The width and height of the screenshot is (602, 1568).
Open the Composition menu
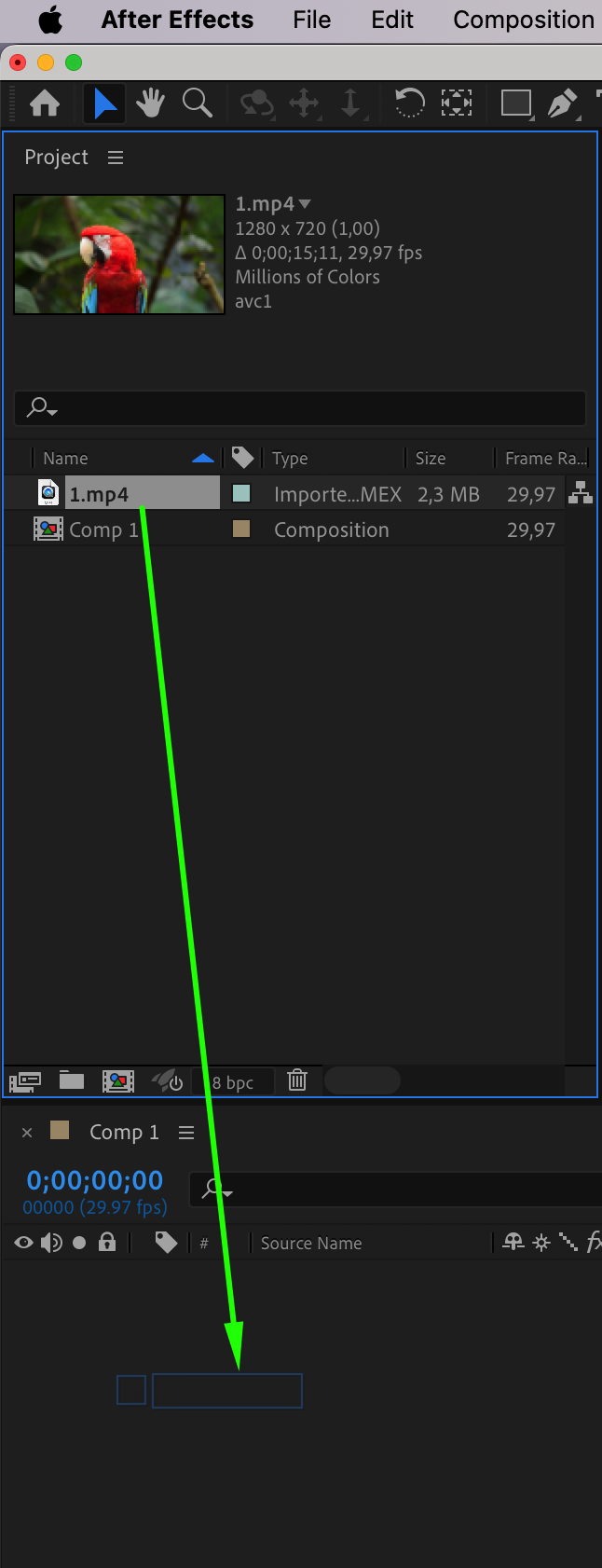click(524, 20)
